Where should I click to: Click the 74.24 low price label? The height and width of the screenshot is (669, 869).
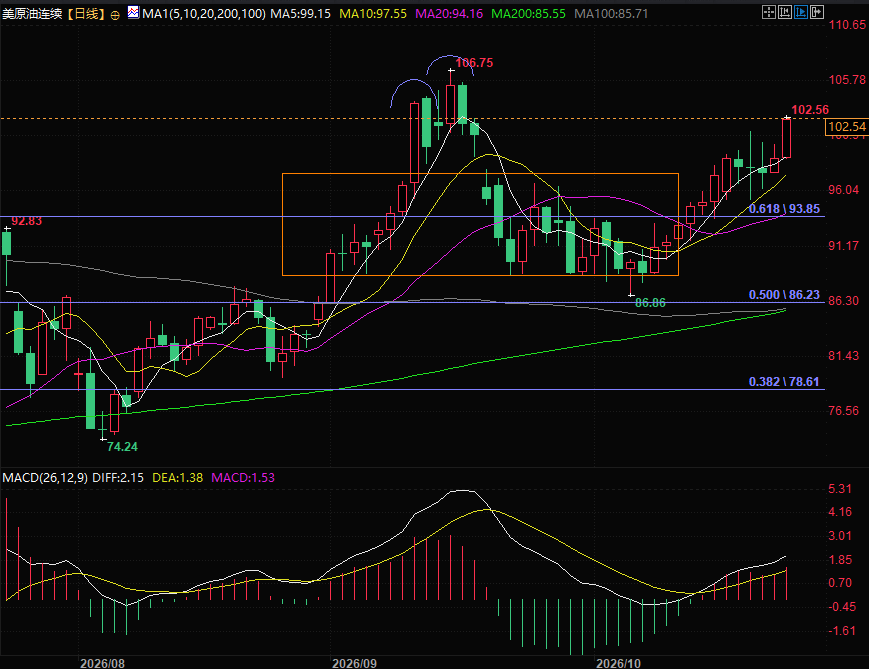tap(122, 447)
